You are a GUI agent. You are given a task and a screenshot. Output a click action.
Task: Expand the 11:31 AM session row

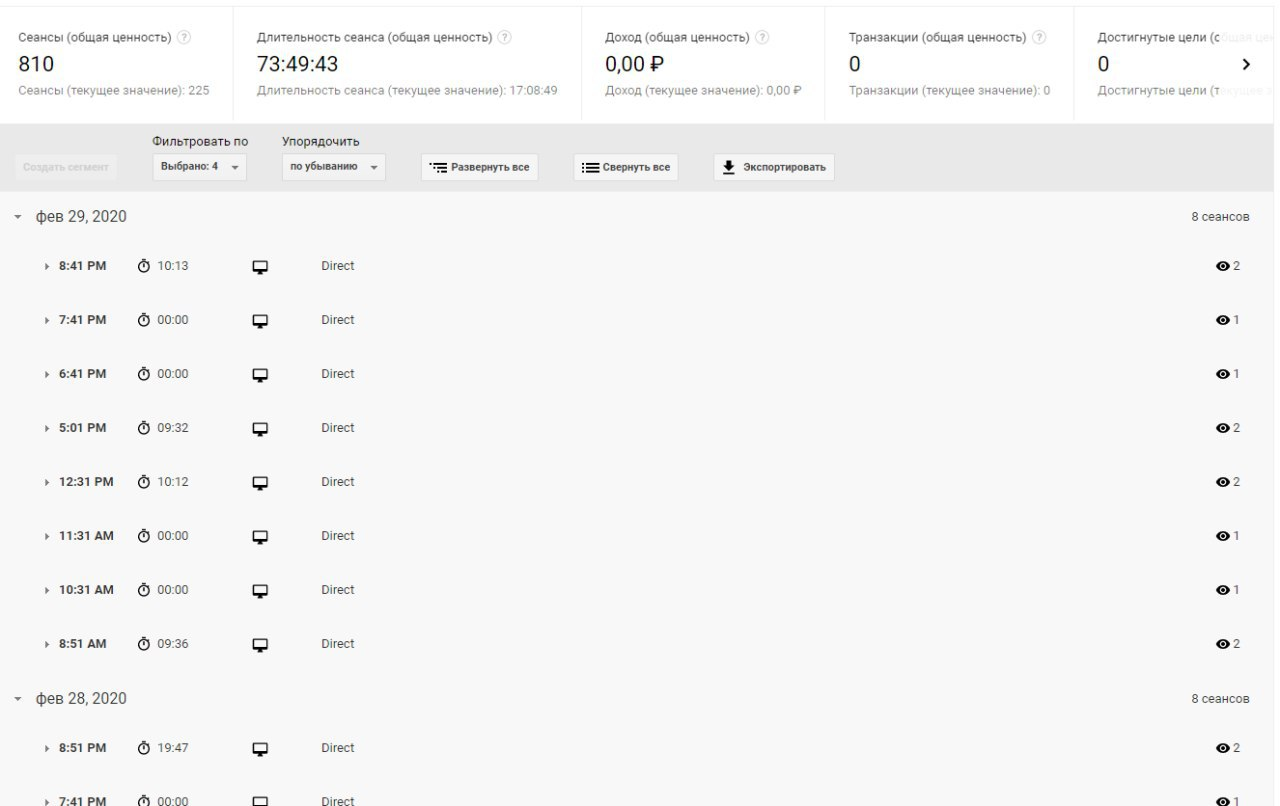pos(47,536)
